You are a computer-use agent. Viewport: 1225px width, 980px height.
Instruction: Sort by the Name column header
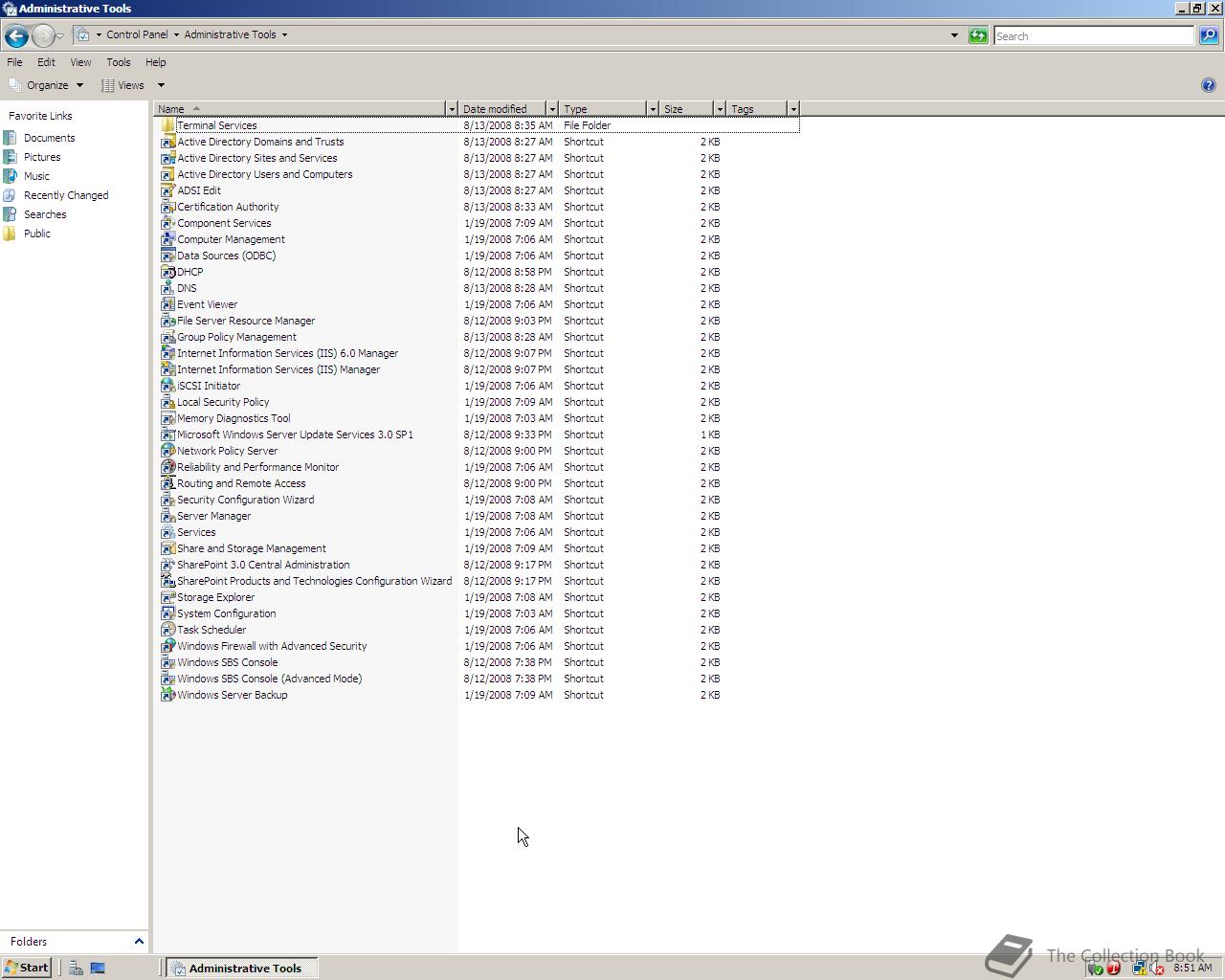pos(301,109)
